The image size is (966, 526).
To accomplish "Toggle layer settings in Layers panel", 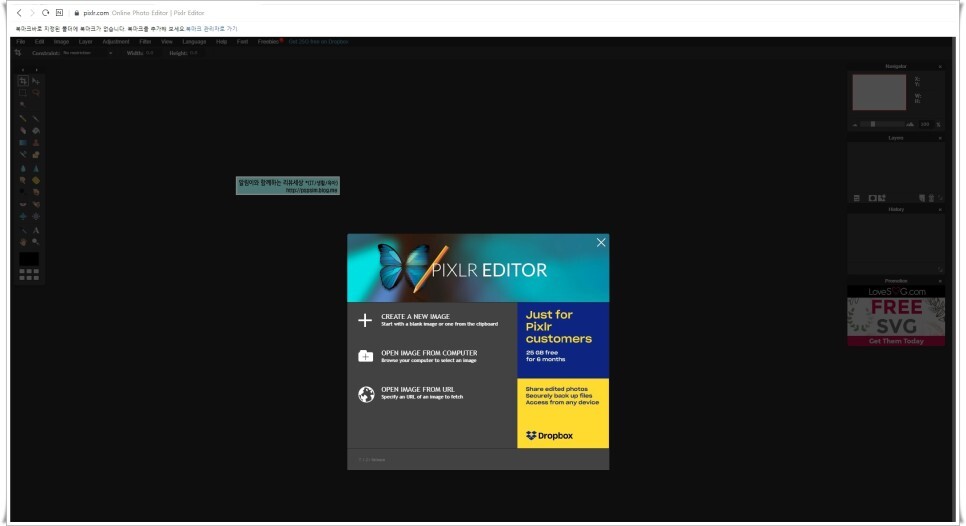I will coord(856,198).
